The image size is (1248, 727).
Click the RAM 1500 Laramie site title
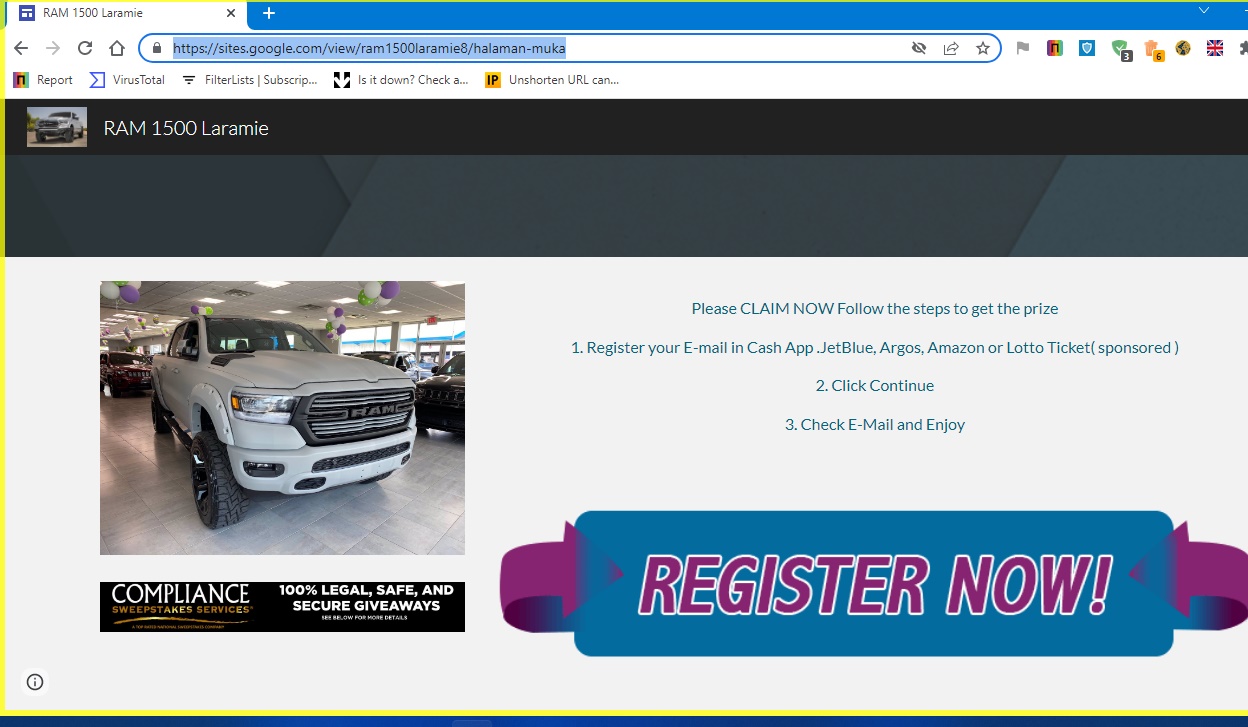186,128
